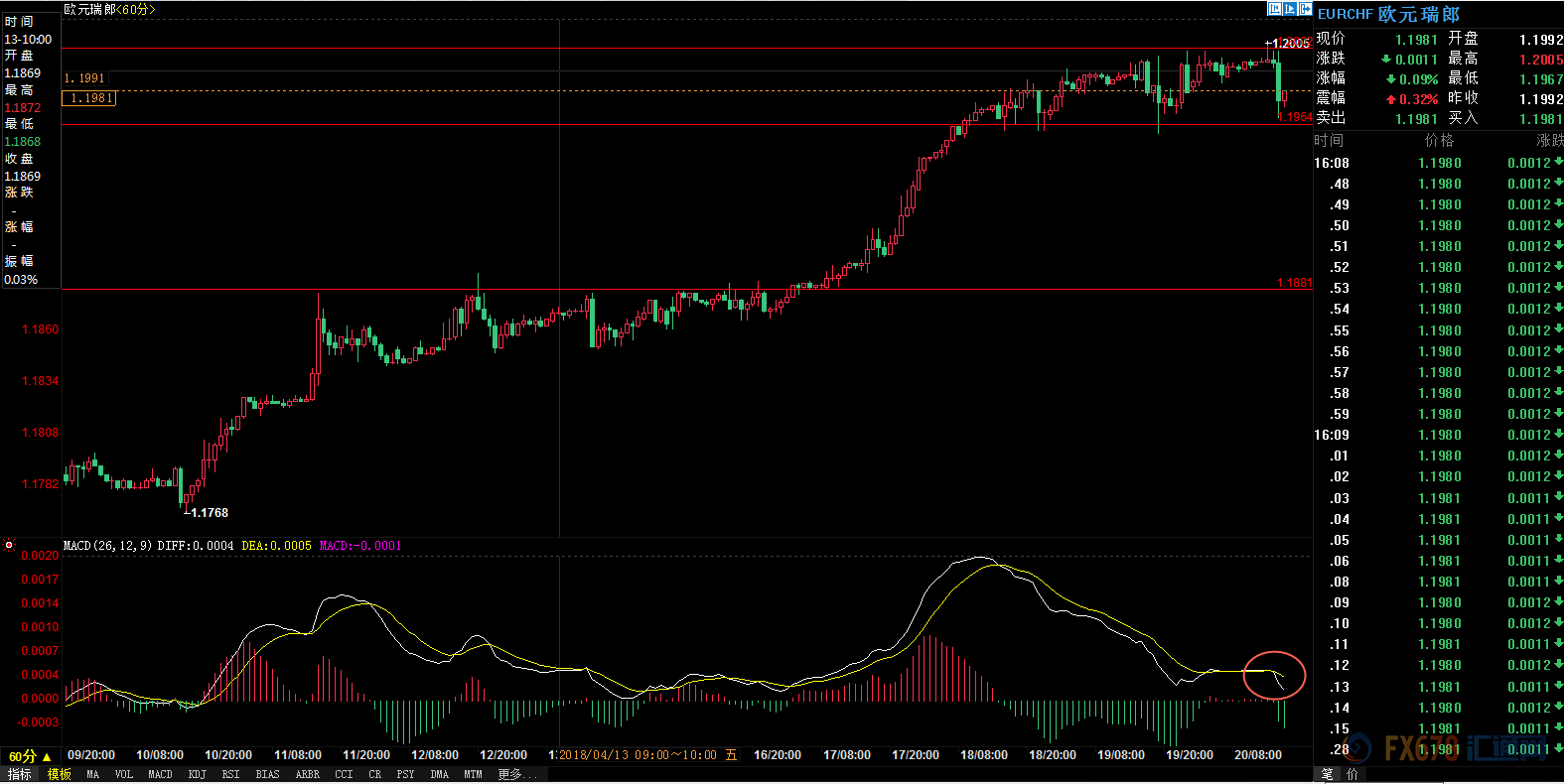The width and height of the screenshot is (1564, 784).
Task: Click the second blue chart tool icon
Action: pos(1290,9)
